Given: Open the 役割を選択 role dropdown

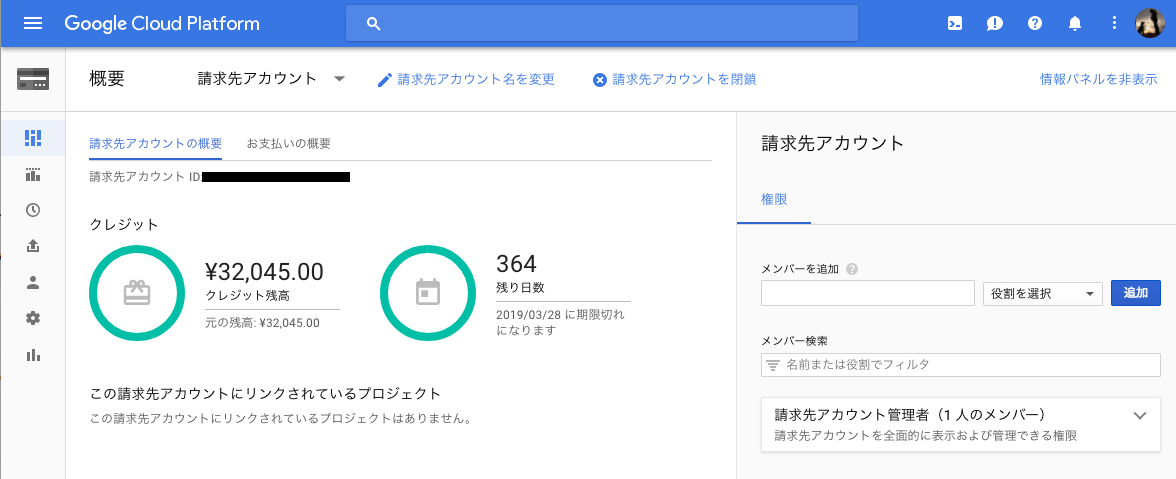Looking at the screenshot, I should point(1043,293).
